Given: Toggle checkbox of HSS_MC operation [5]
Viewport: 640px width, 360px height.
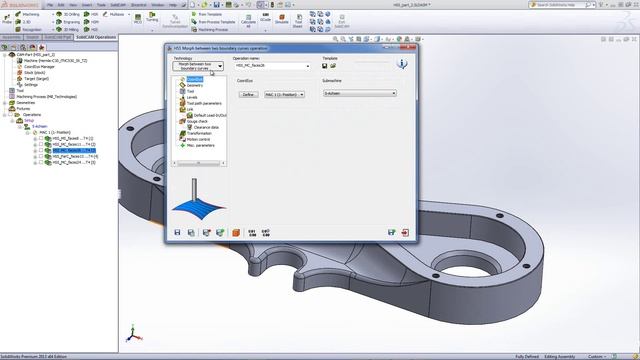Looking at the screenshot, I should (x=41, y=162).
